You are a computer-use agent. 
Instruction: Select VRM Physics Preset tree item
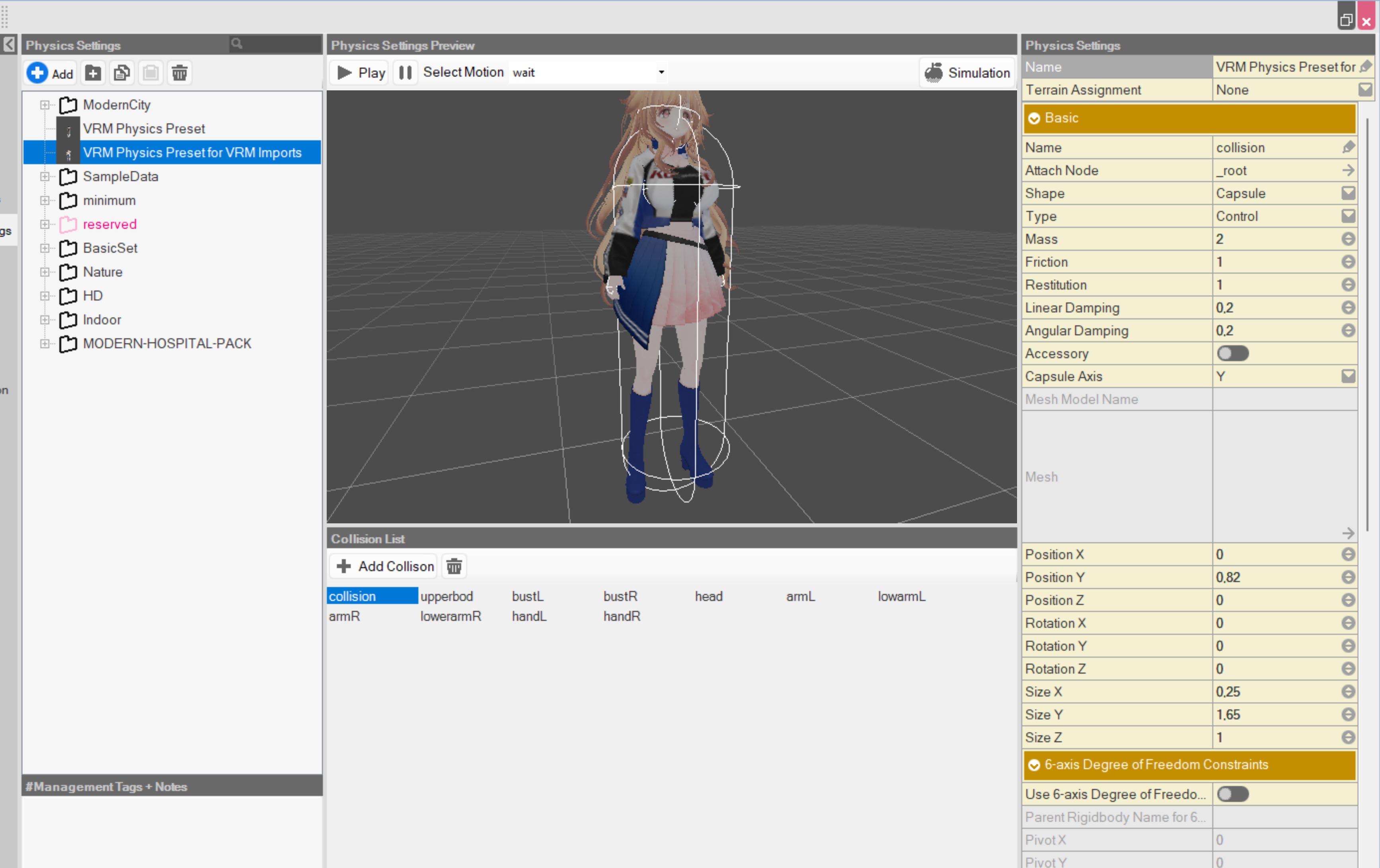(x=143, y=129)
